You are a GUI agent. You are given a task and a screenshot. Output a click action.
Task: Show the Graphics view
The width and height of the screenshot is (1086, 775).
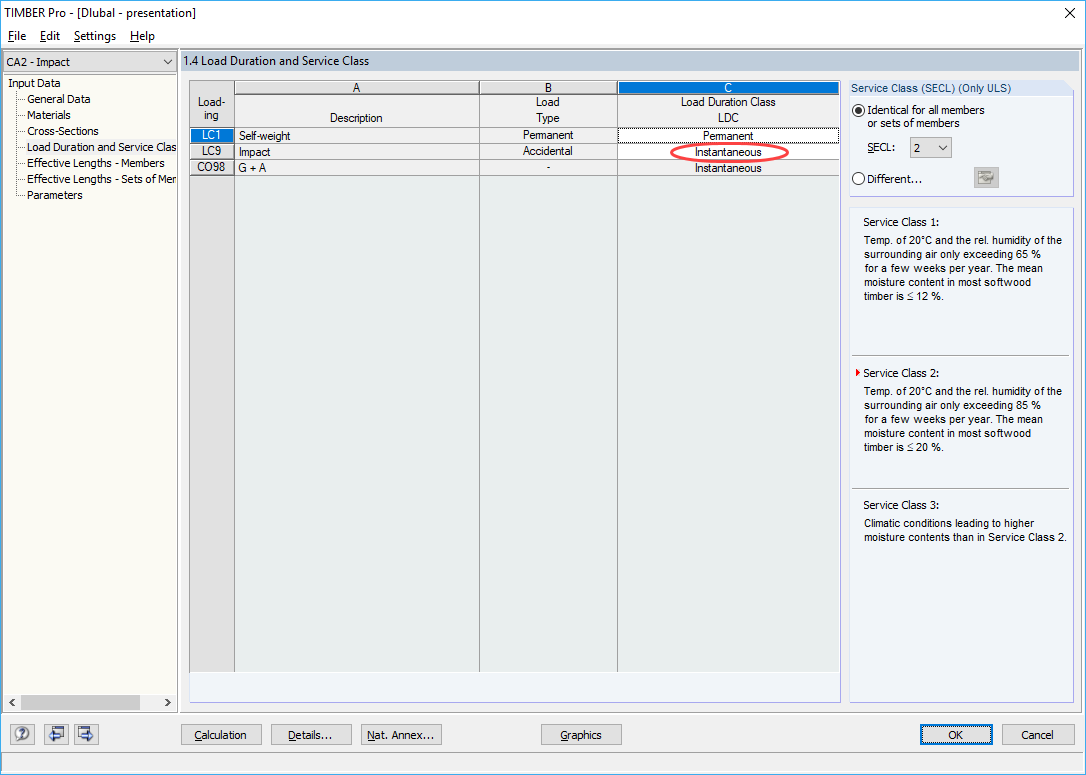[x=581, y=734]
